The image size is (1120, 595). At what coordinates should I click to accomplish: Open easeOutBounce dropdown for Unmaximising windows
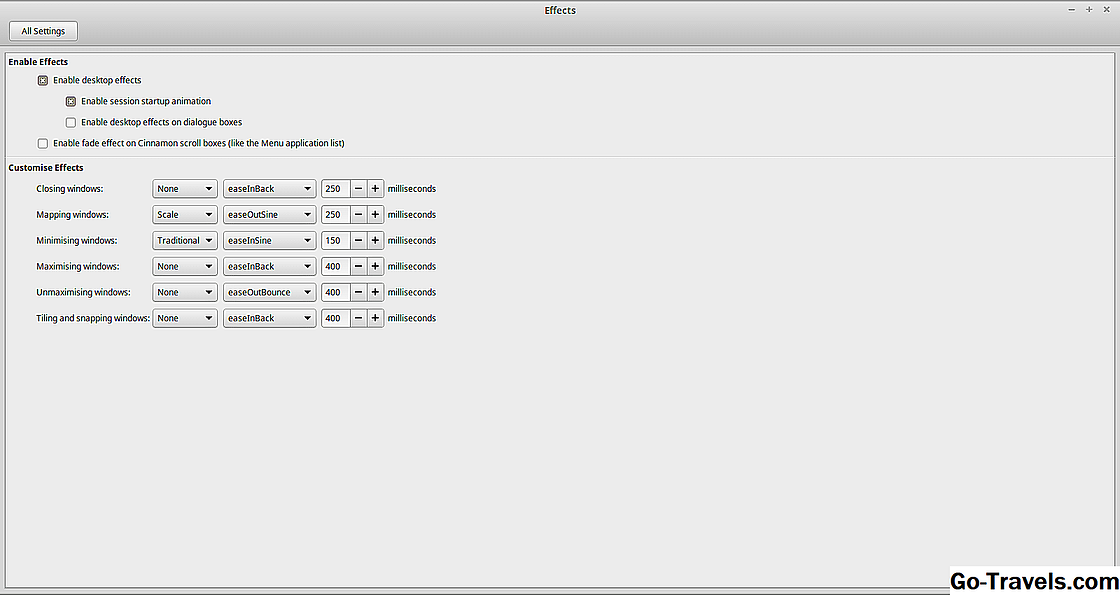269,293
